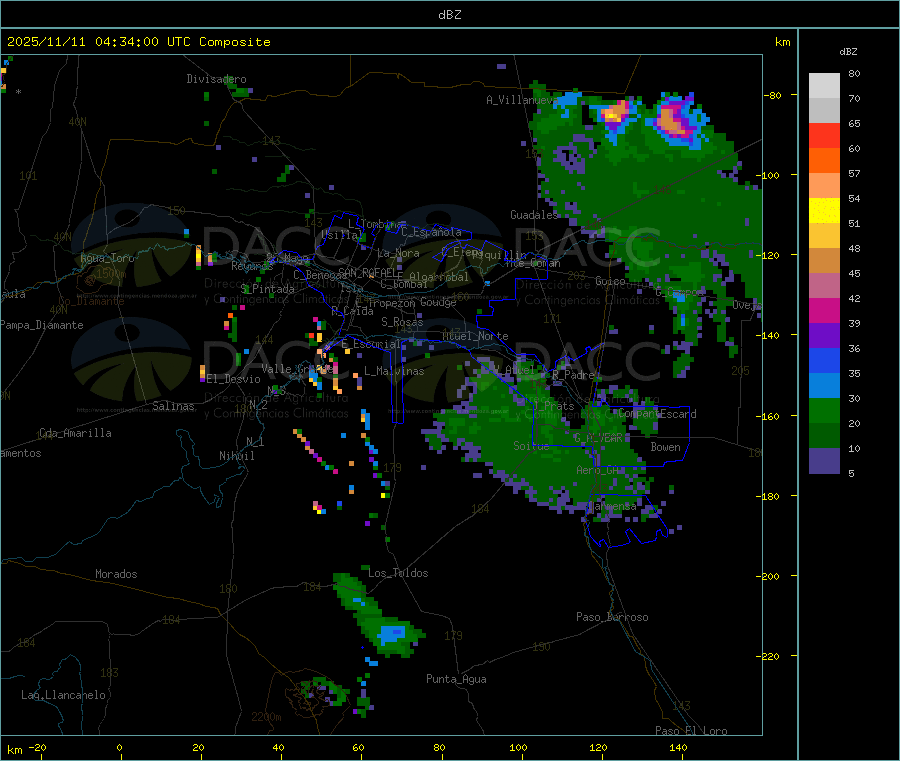This screenshot has height=761, width=900.
Task: Click the 'Lag.Llancanelo' map label
Action: pyautogui.click(x=63, y=696)
